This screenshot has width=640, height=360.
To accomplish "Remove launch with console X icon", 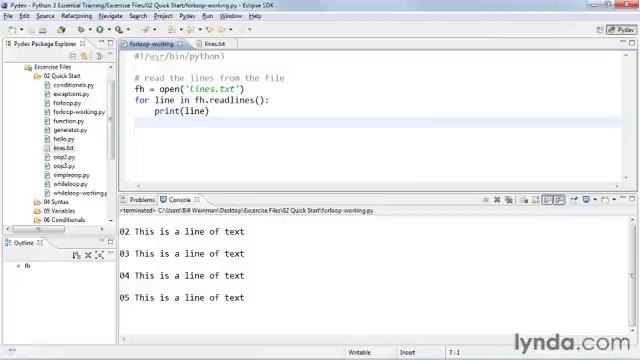I will pyautogui.click(x=497, y=200).
